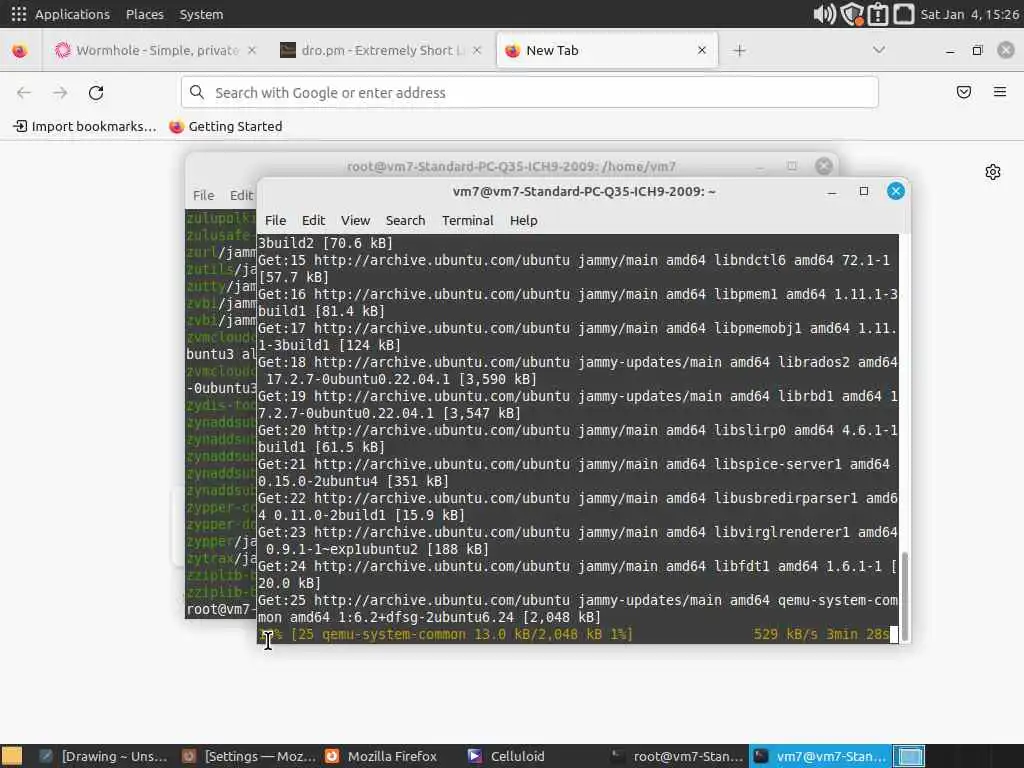Click the workspace switcher in taskbar
The height and width of the screenshot is (768, 1024).
pyautogui.click(x=908, y=756)
